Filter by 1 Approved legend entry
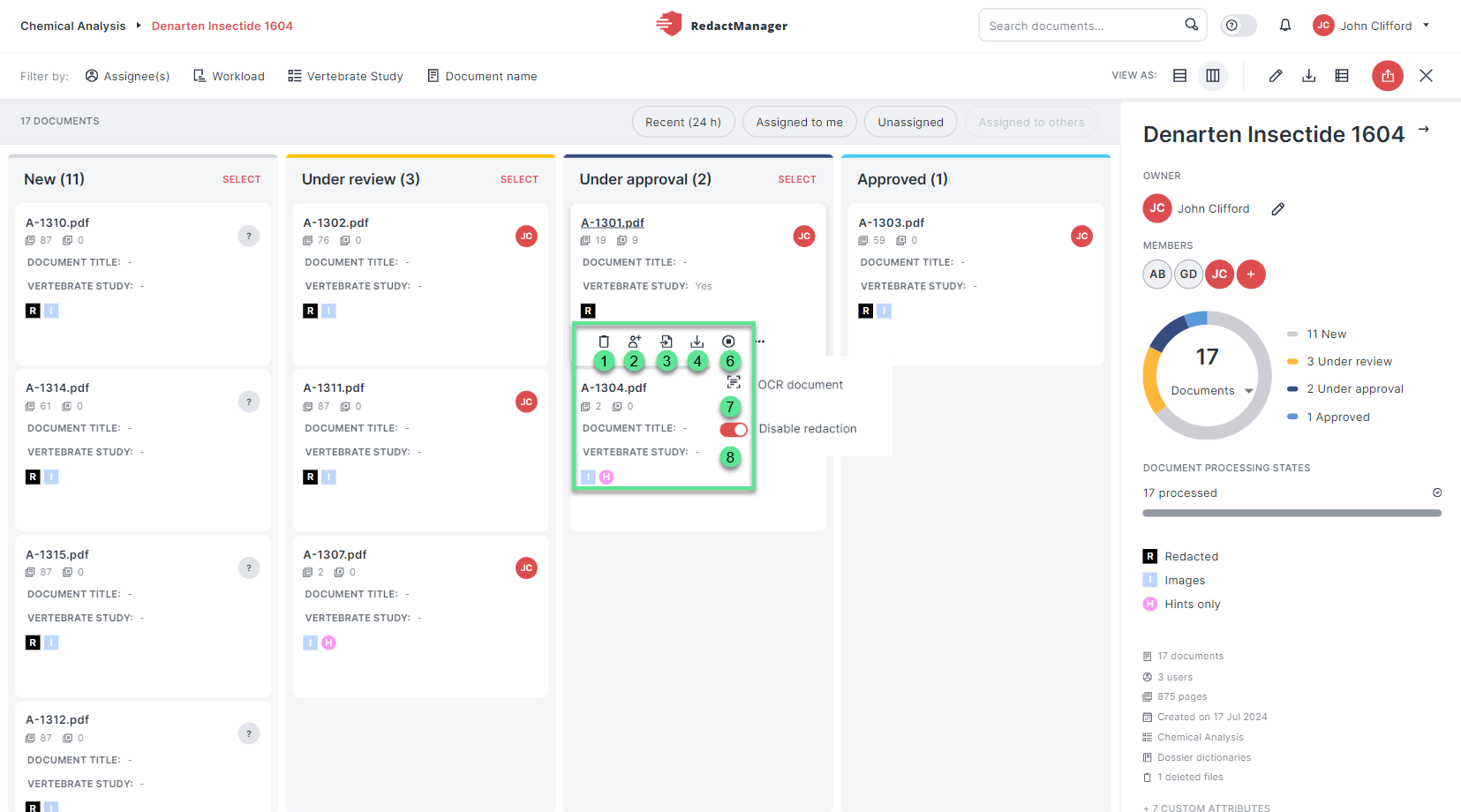Screen dimensions: 1461x812 pos(1329,417)
